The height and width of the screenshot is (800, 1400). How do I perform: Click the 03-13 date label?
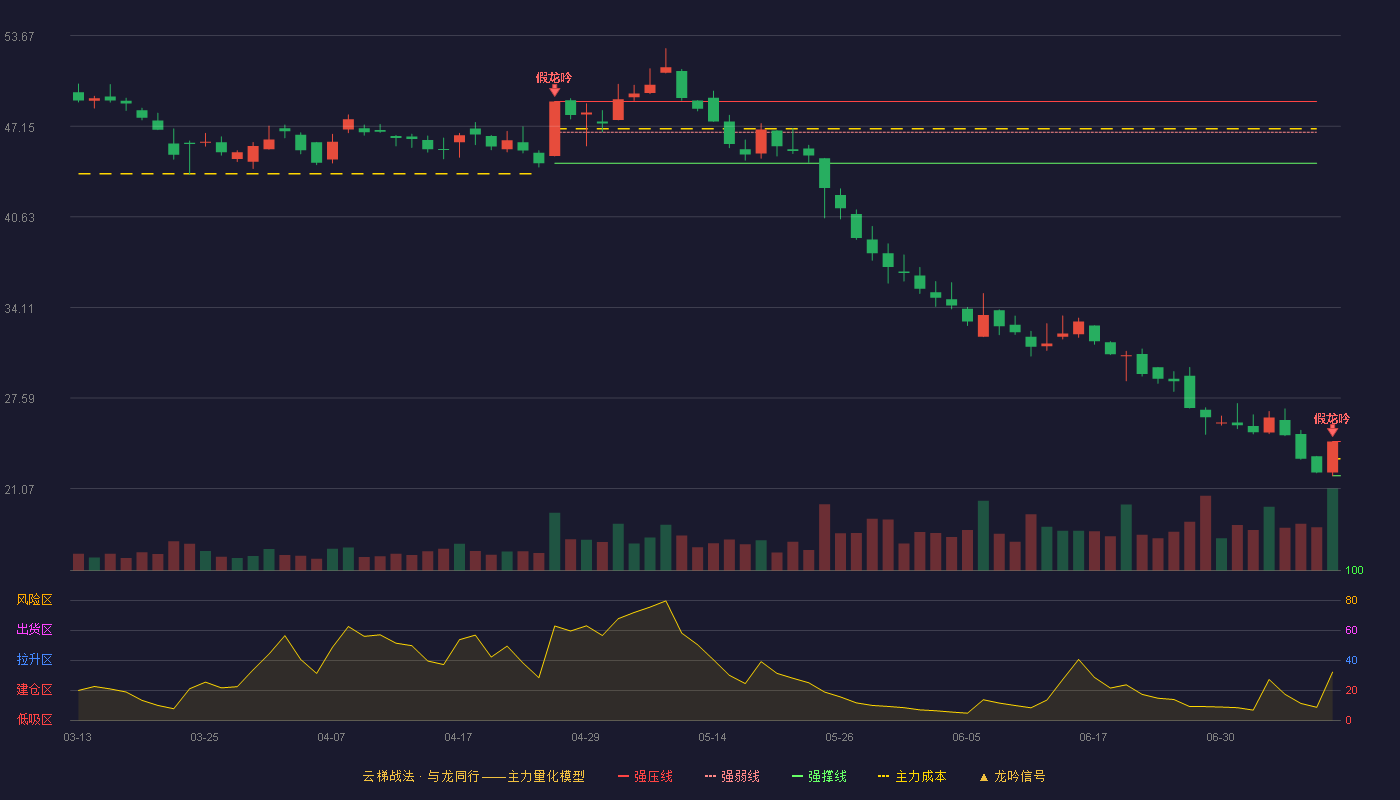[77, 737]
